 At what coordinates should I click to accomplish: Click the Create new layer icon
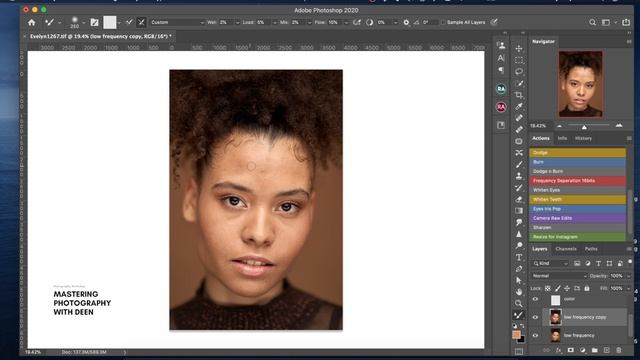(607, 350)
